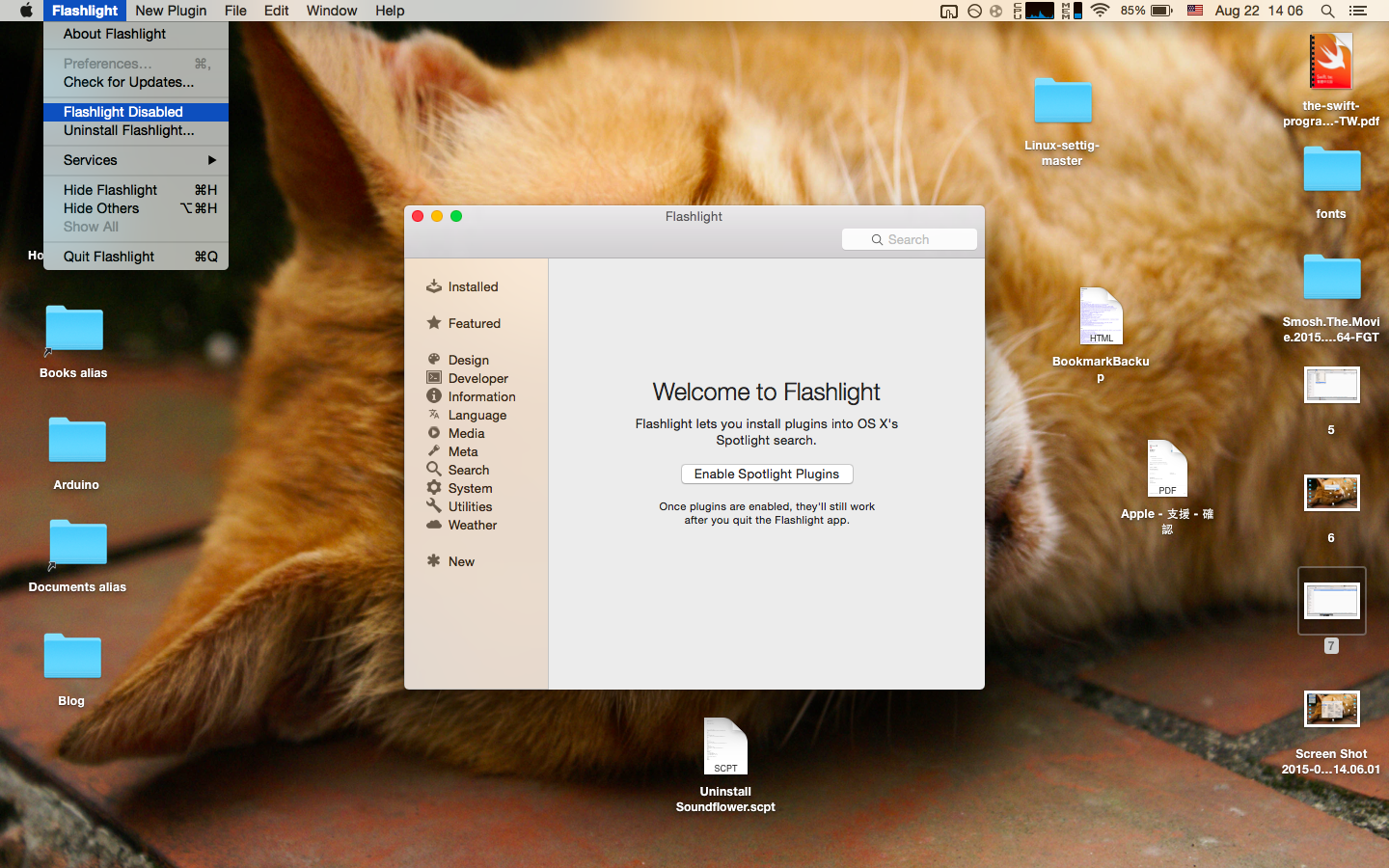Click the Wi-Fi status icon

[x=1100, y=11]
